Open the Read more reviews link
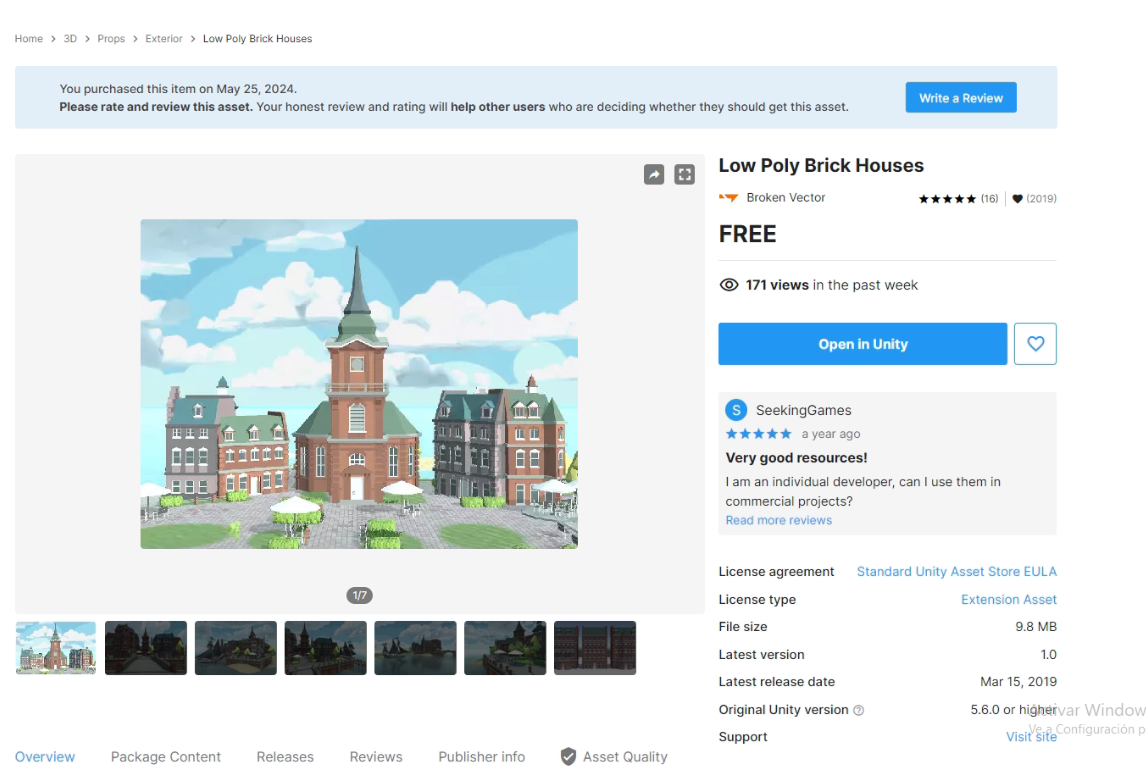 point(778,520)
